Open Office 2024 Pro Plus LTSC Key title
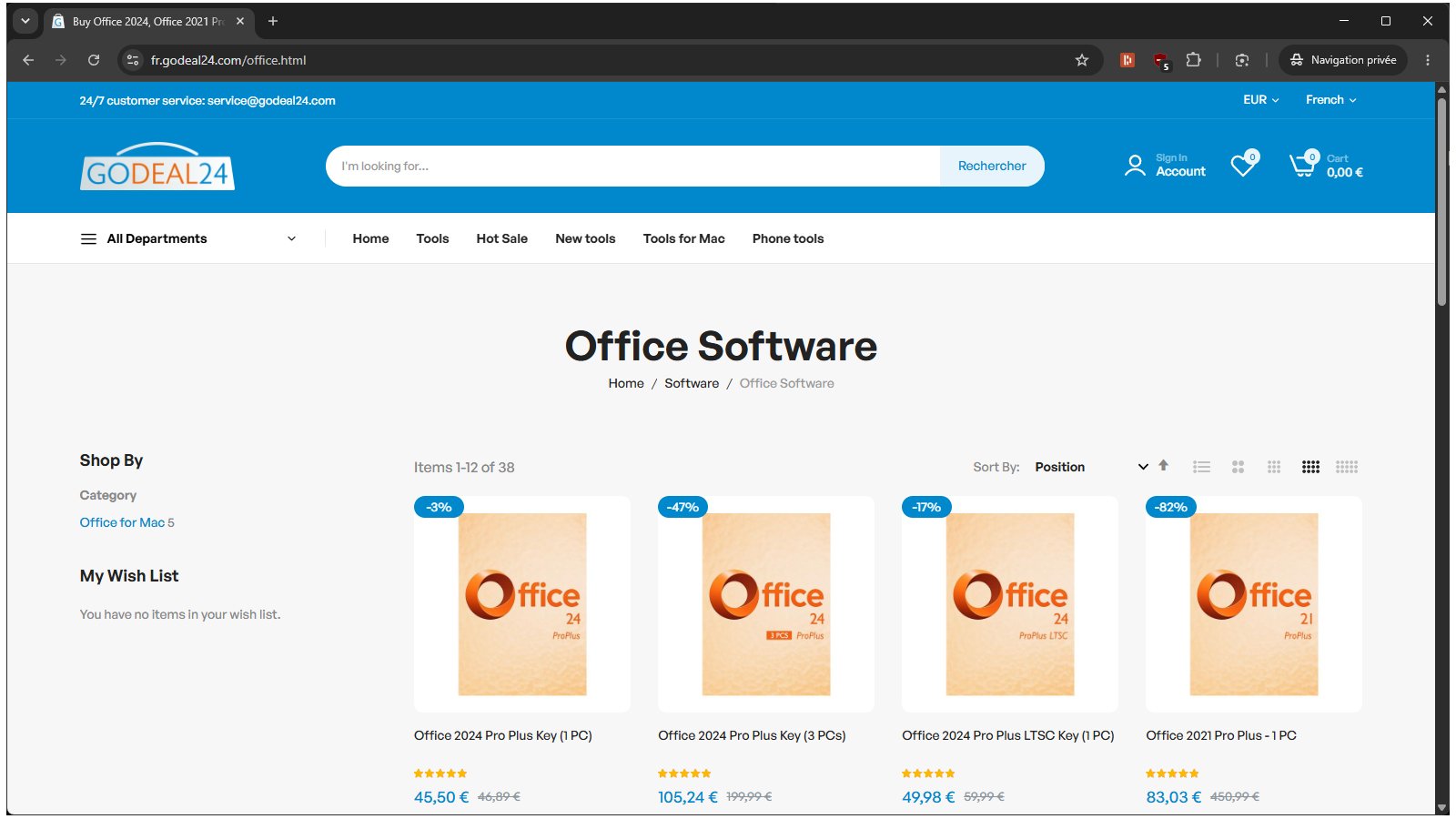The width and height of the screenshot is (1456, 819). click(1008, 735)
